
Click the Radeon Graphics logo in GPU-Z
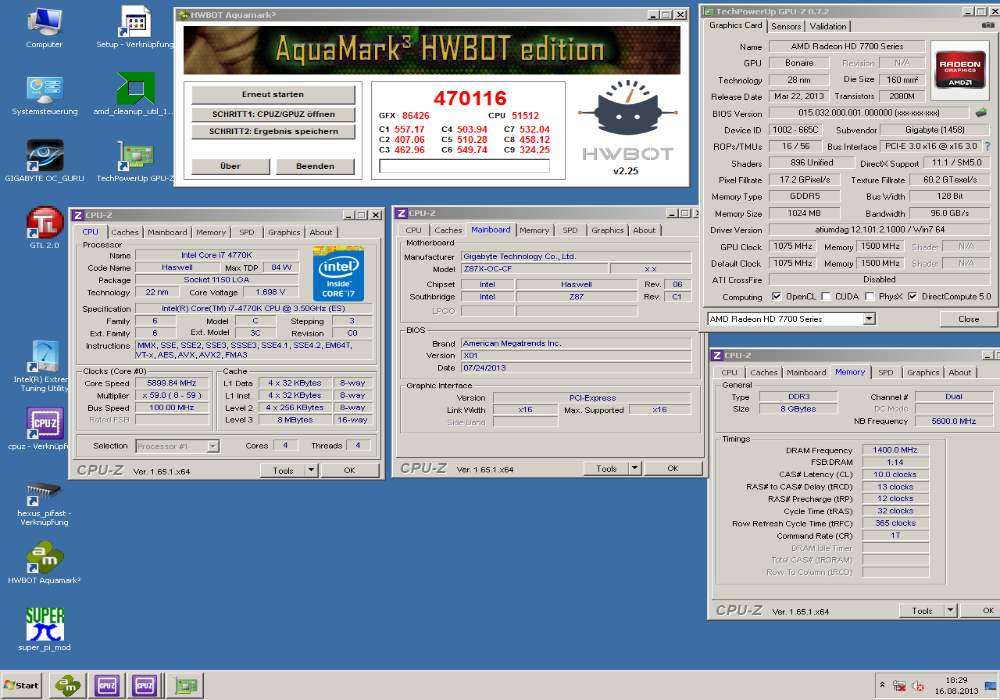pos(960,70)
